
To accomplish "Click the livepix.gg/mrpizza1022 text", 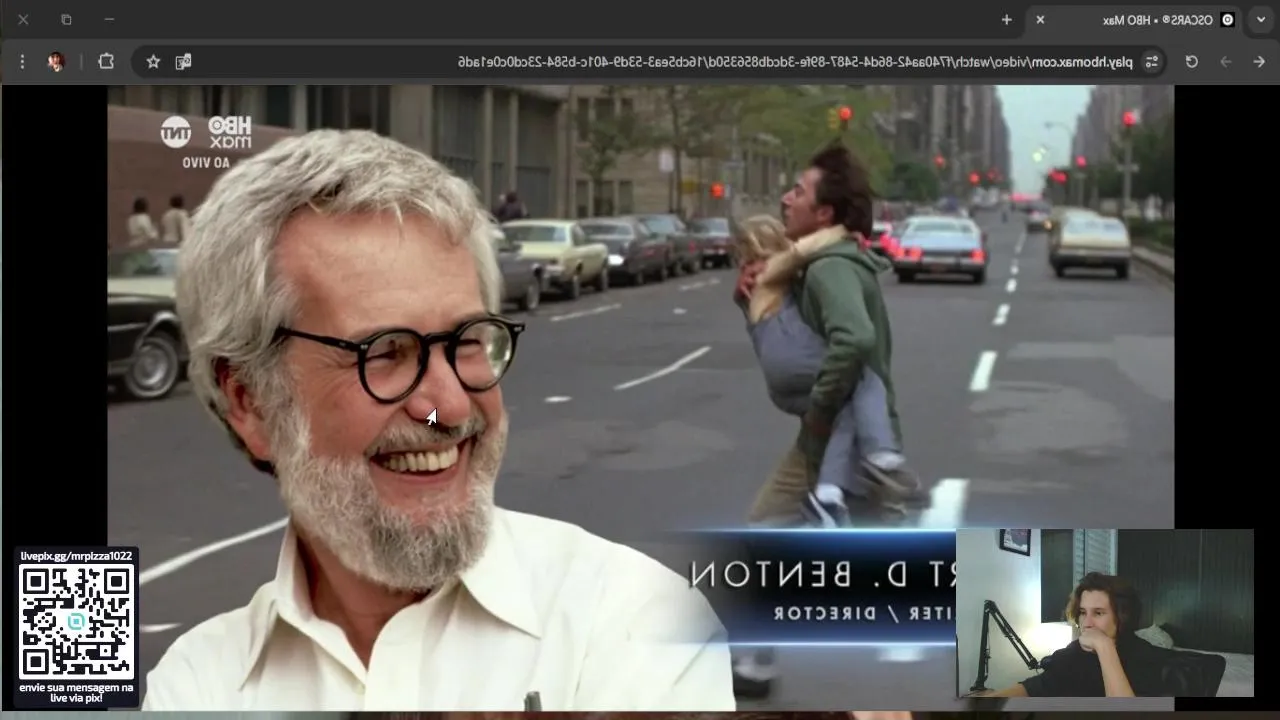I will pos(77,556).
